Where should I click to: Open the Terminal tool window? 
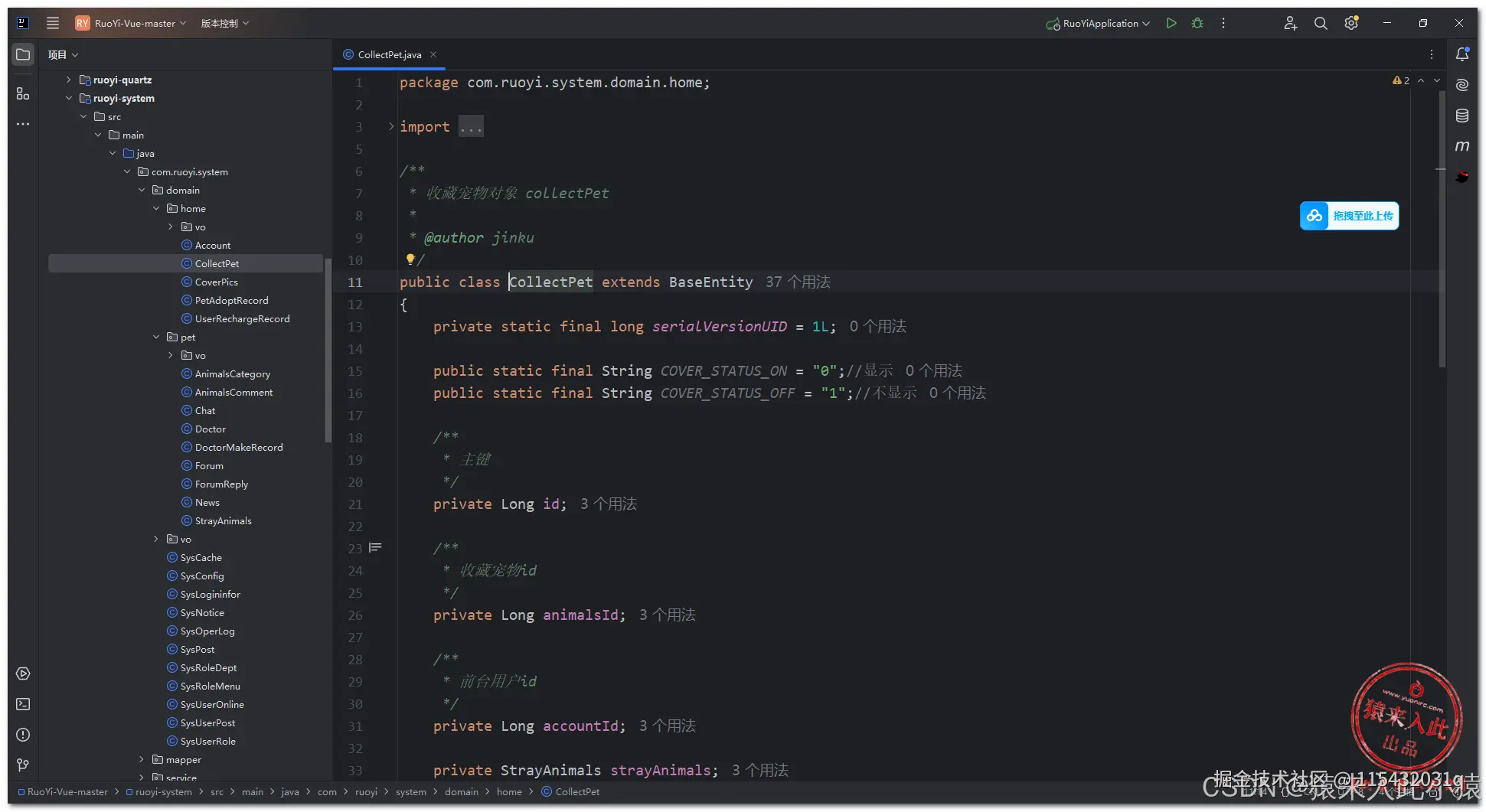pos(23,704)
